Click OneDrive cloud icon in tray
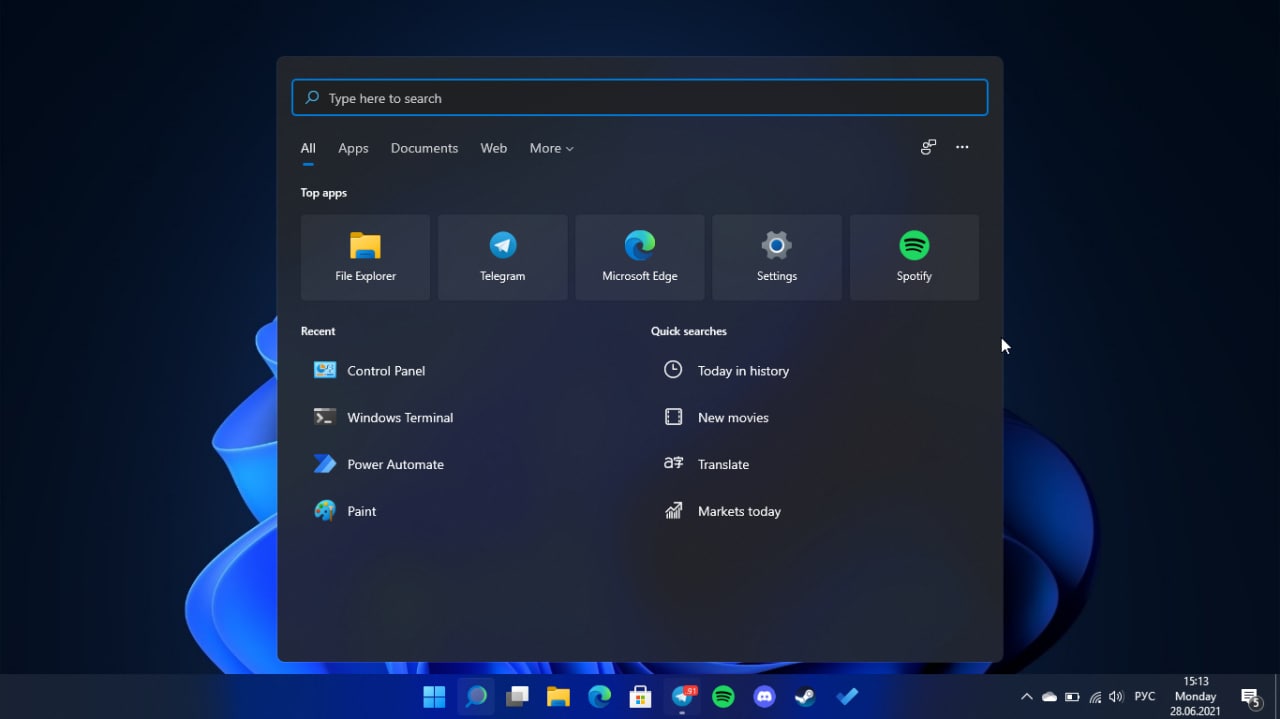Viewport: 1280px width, 719px height. pos(1049,697)
